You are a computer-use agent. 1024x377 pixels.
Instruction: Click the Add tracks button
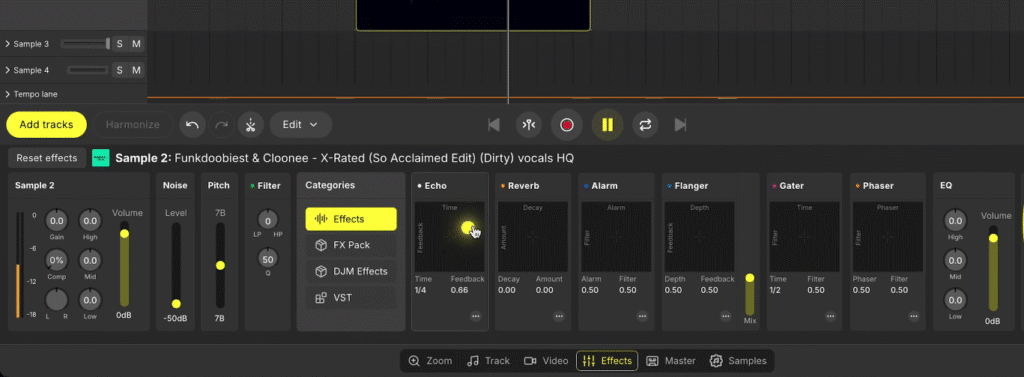(46, 124)
